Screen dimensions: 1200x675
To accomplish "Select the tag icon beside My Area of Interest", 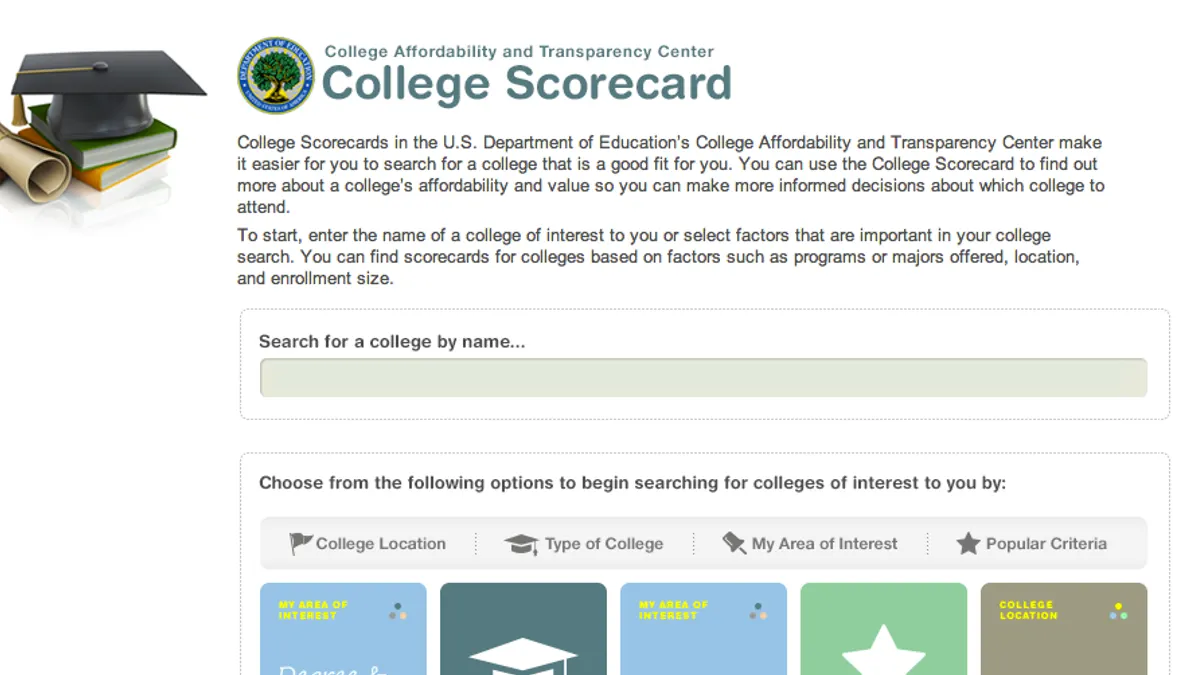I will click(x=734, y=543).
